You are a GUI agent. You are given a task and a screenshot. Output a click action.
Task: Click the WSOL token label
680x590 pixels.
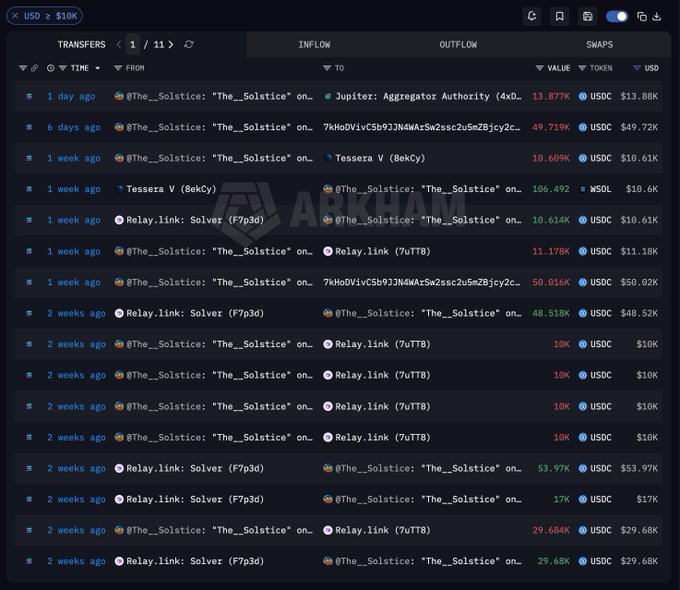click(x=601, y=189)
